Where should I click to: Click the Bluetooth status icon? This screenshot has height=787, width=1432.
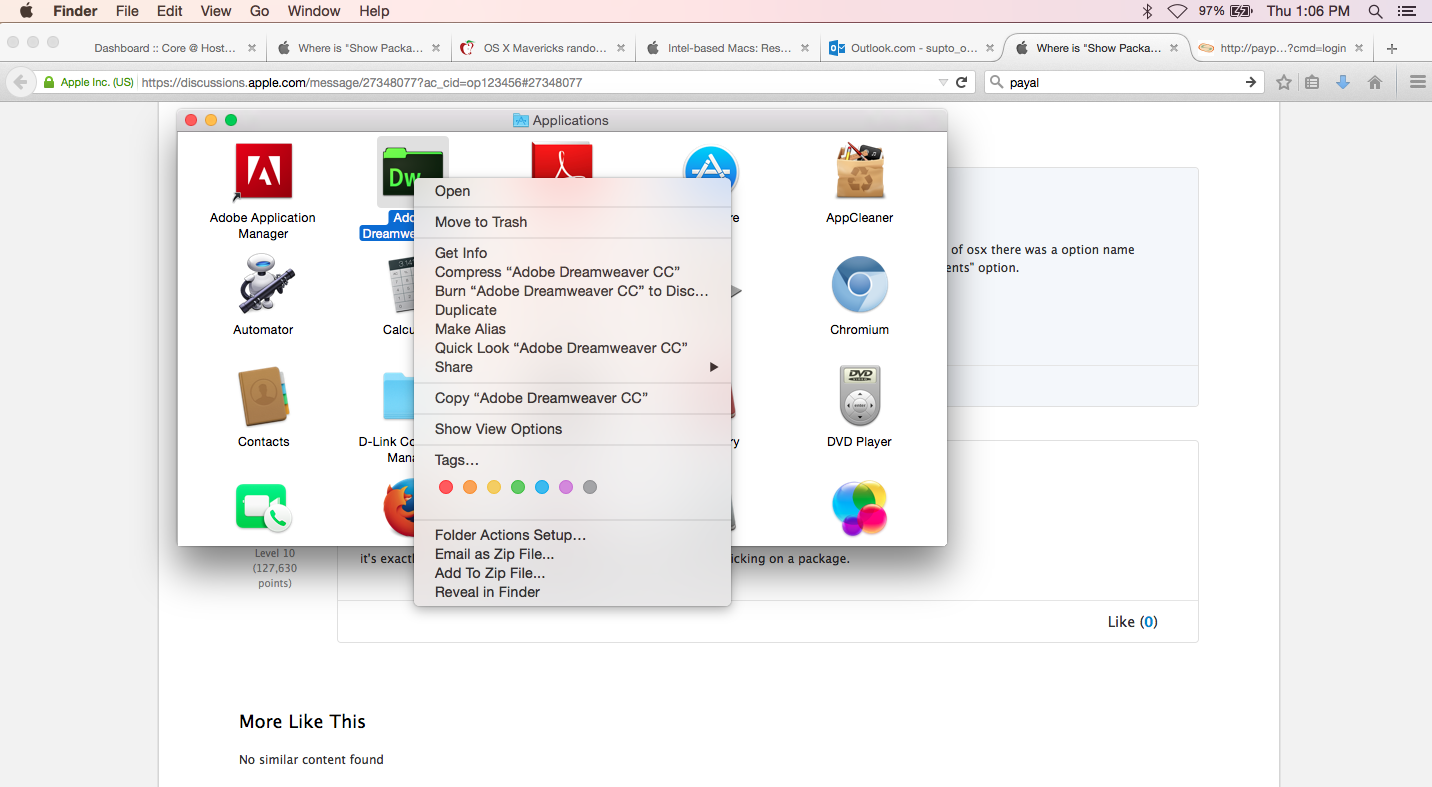(x=1147, y=11)
